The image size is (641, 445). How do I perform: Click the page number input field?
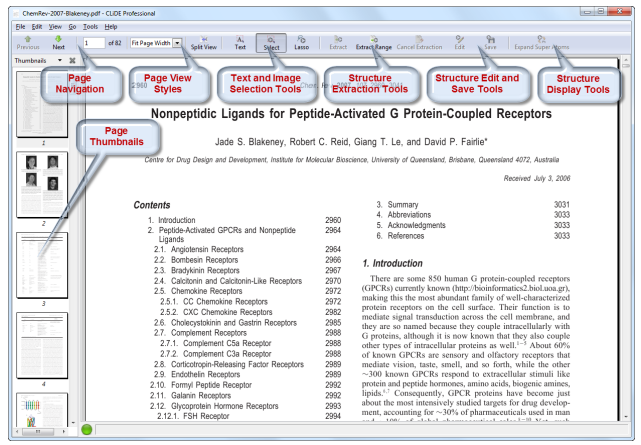click(x=94, y=43)
